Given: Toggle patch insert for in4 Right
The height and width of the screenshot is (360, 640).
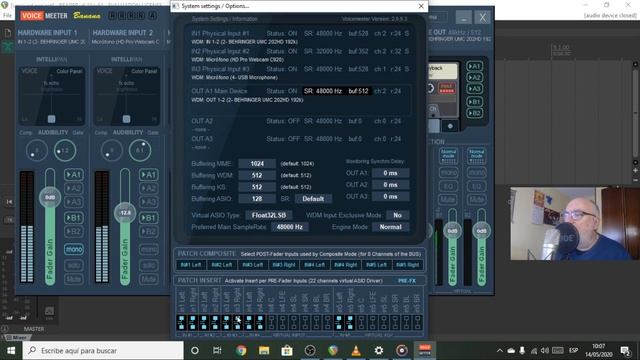Looking at the screenshot, I should tap(260, 322).
